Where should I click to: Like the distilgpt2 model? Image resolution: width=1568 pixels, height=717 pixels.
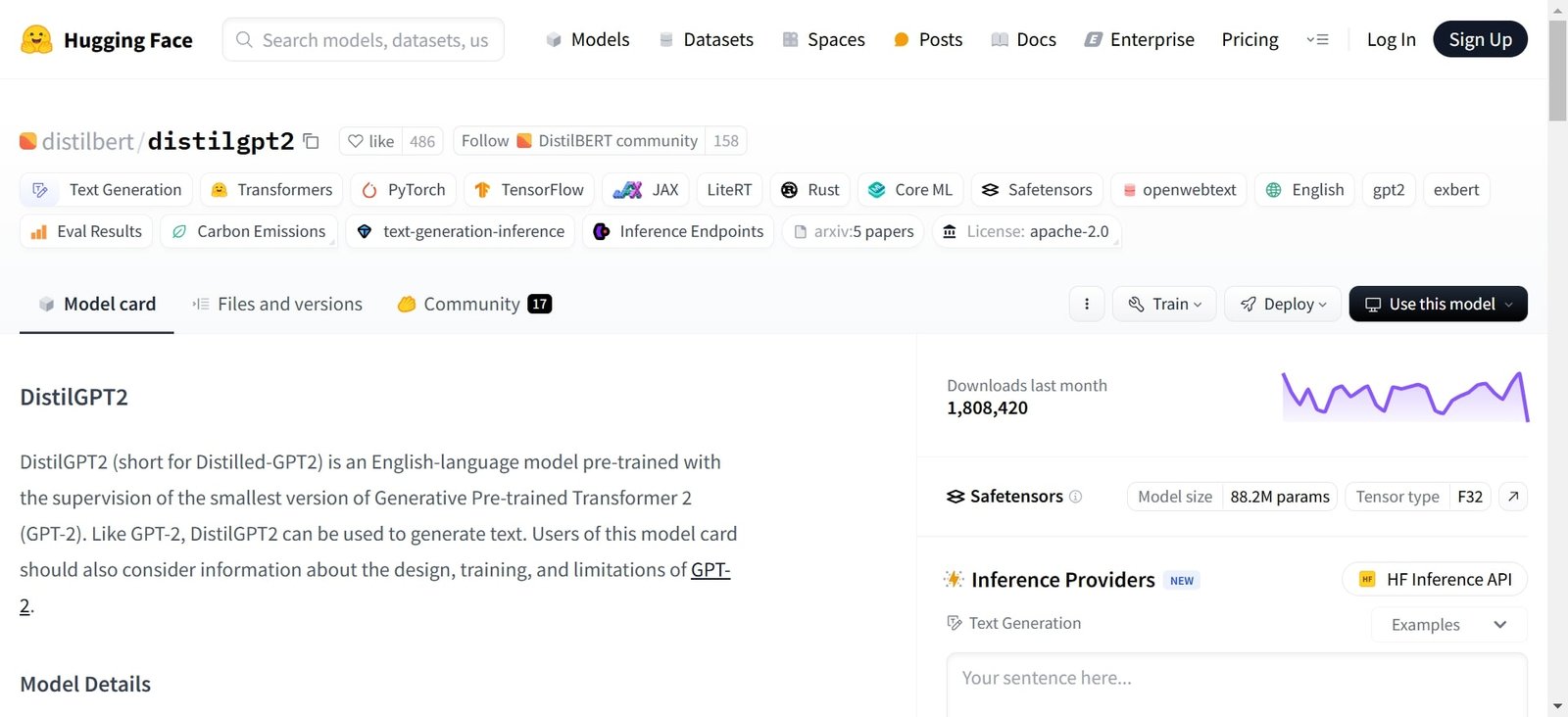point(371,140)
